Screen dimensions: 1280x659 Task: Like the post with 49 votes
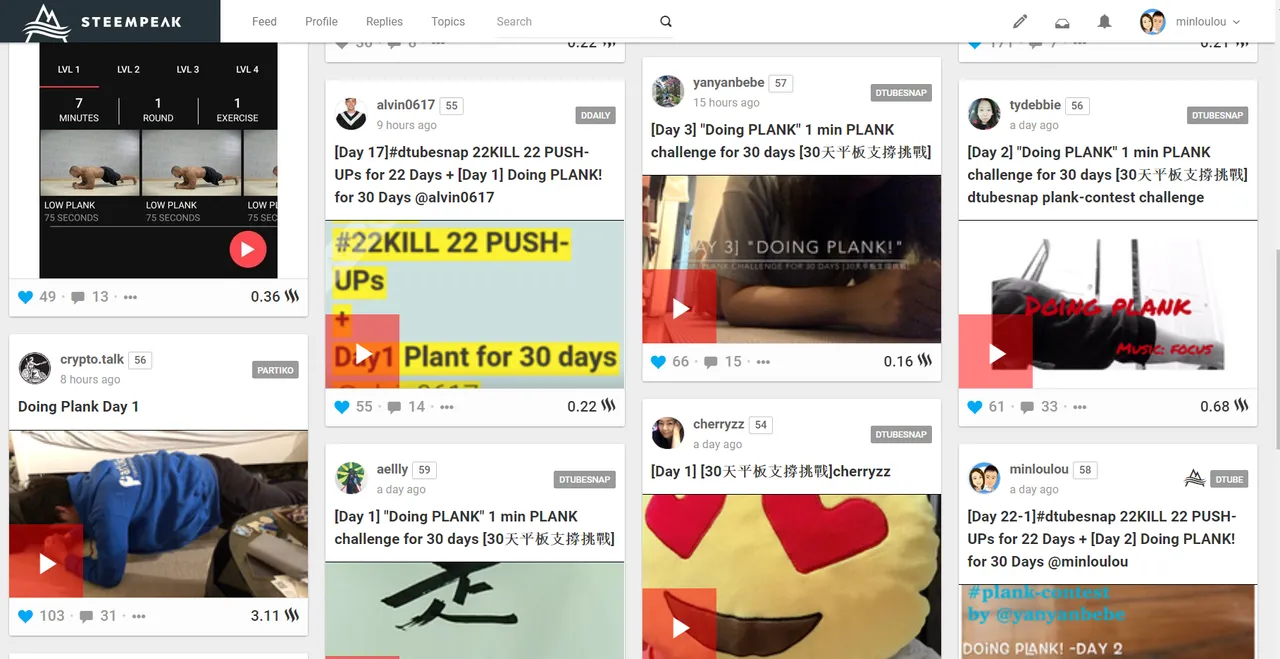(x=26, y=297)
